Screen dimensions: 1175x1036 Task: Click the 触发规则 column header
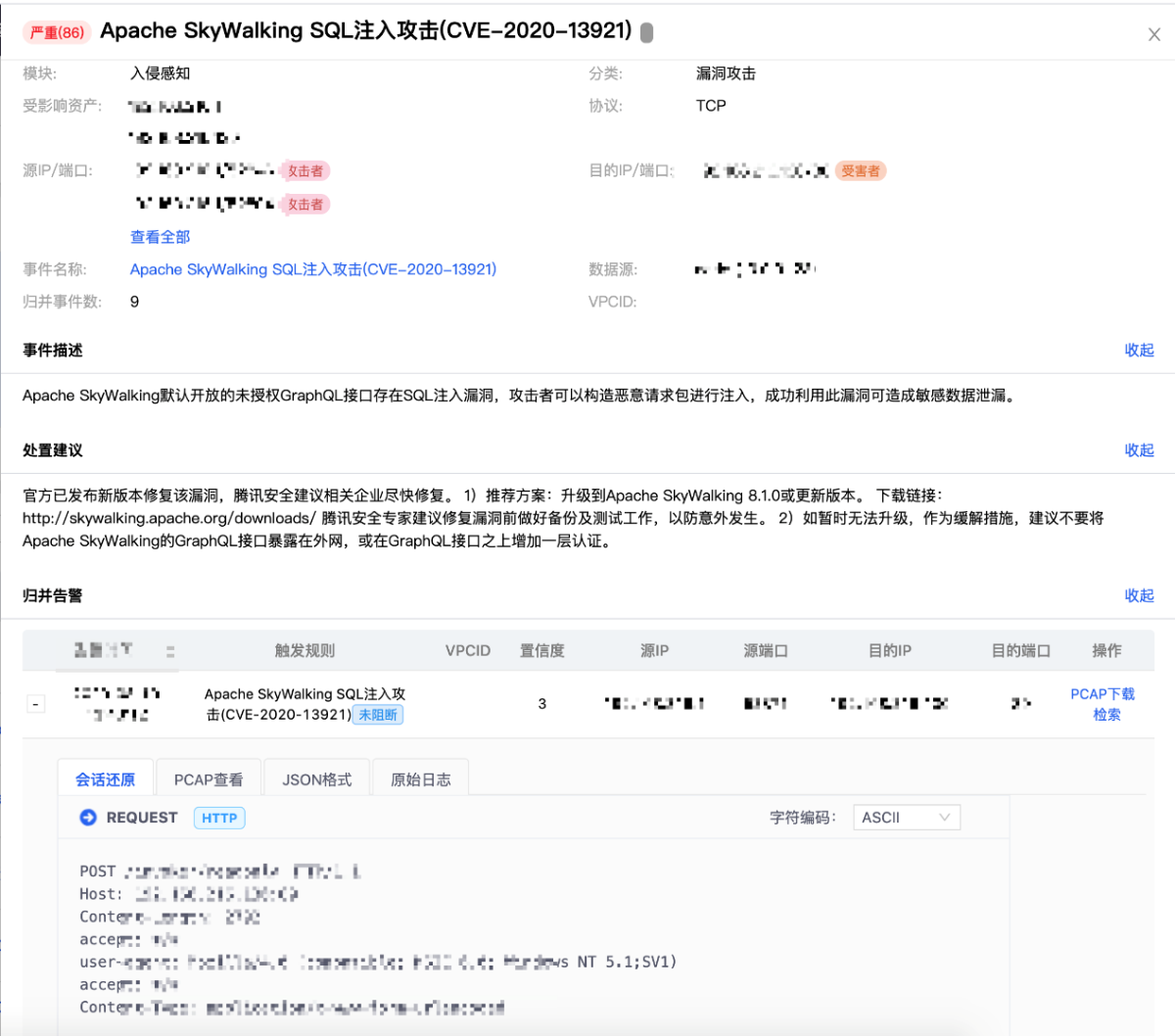305,651
